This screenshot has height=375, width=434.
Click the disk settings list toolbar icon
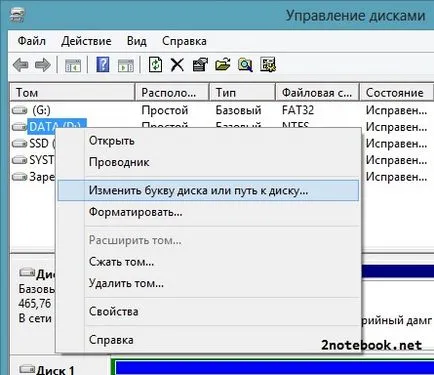coord(268,64)
